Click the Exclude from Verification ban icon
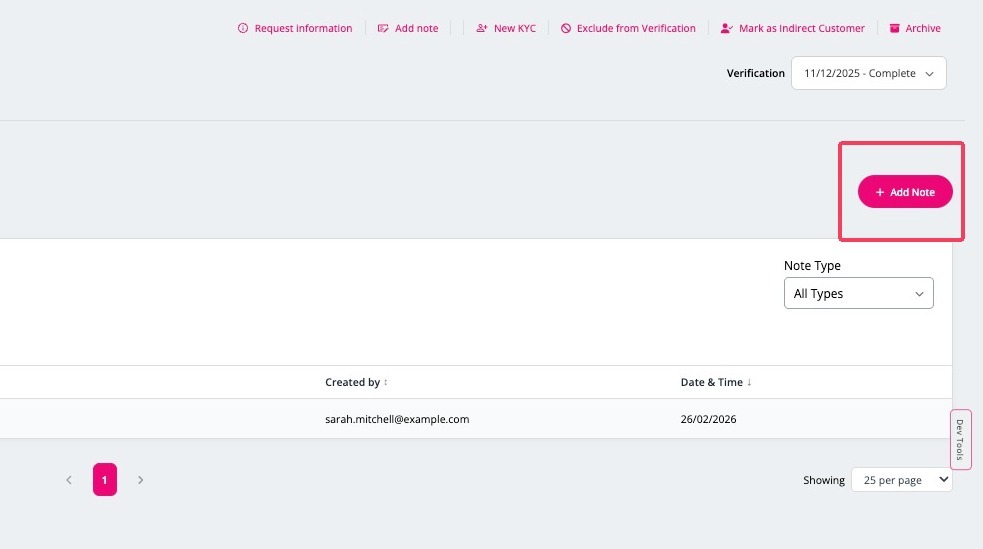Viewport: 983px width, 549px height. (565, 28)
